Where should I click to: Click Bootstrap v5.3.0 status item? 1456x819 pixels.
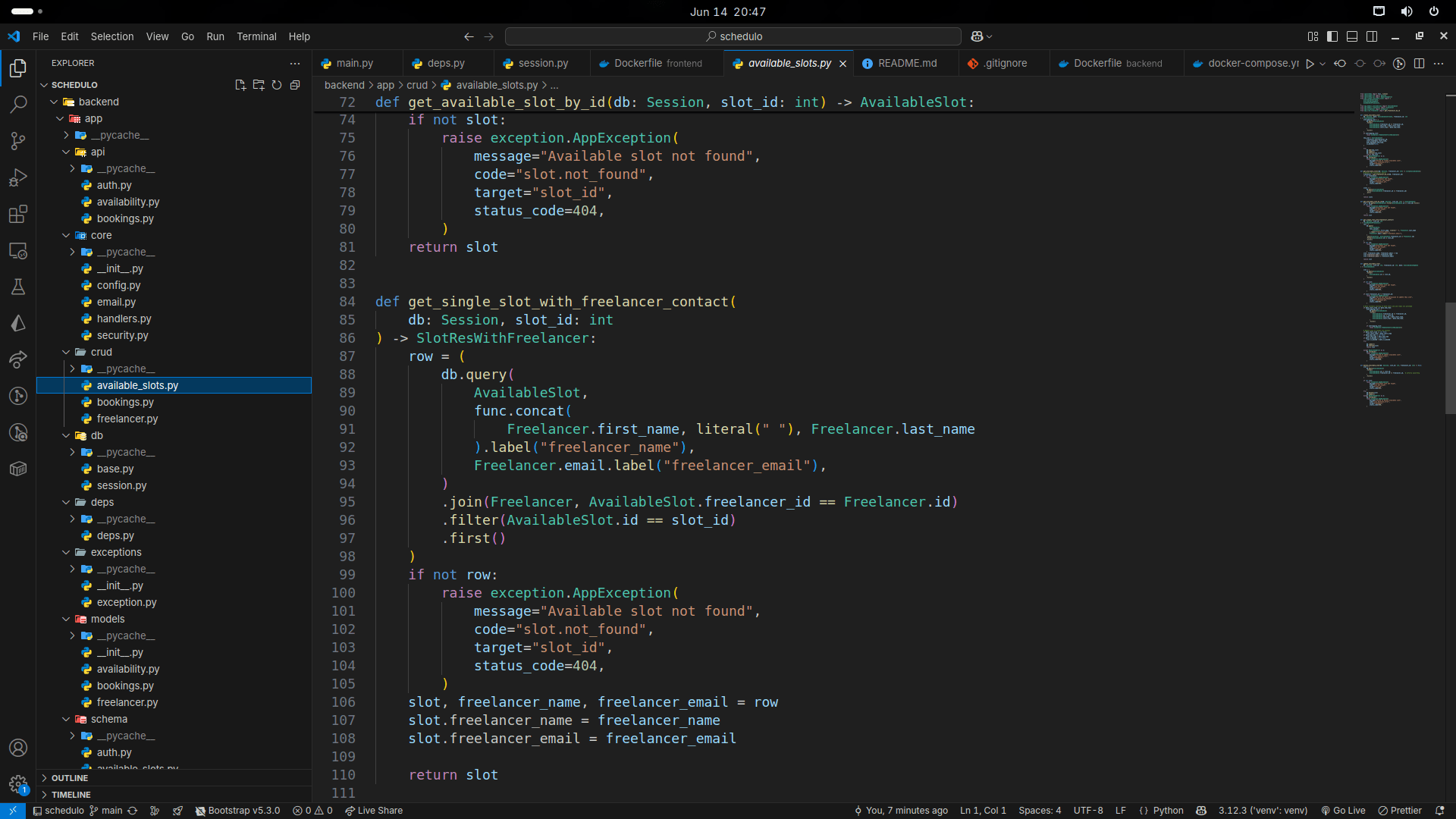click(237, 811)
